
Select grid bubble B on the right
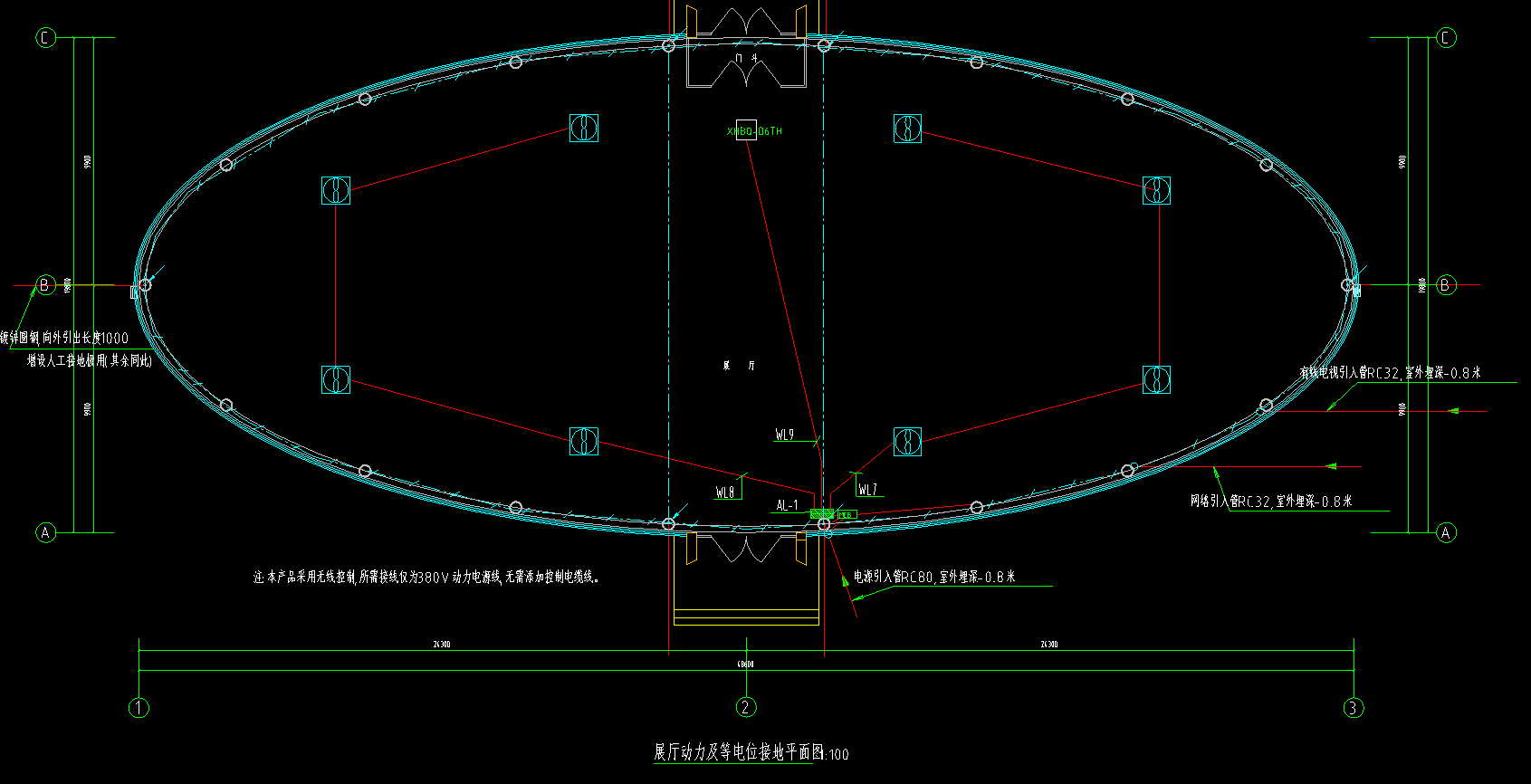(1446, 285)
